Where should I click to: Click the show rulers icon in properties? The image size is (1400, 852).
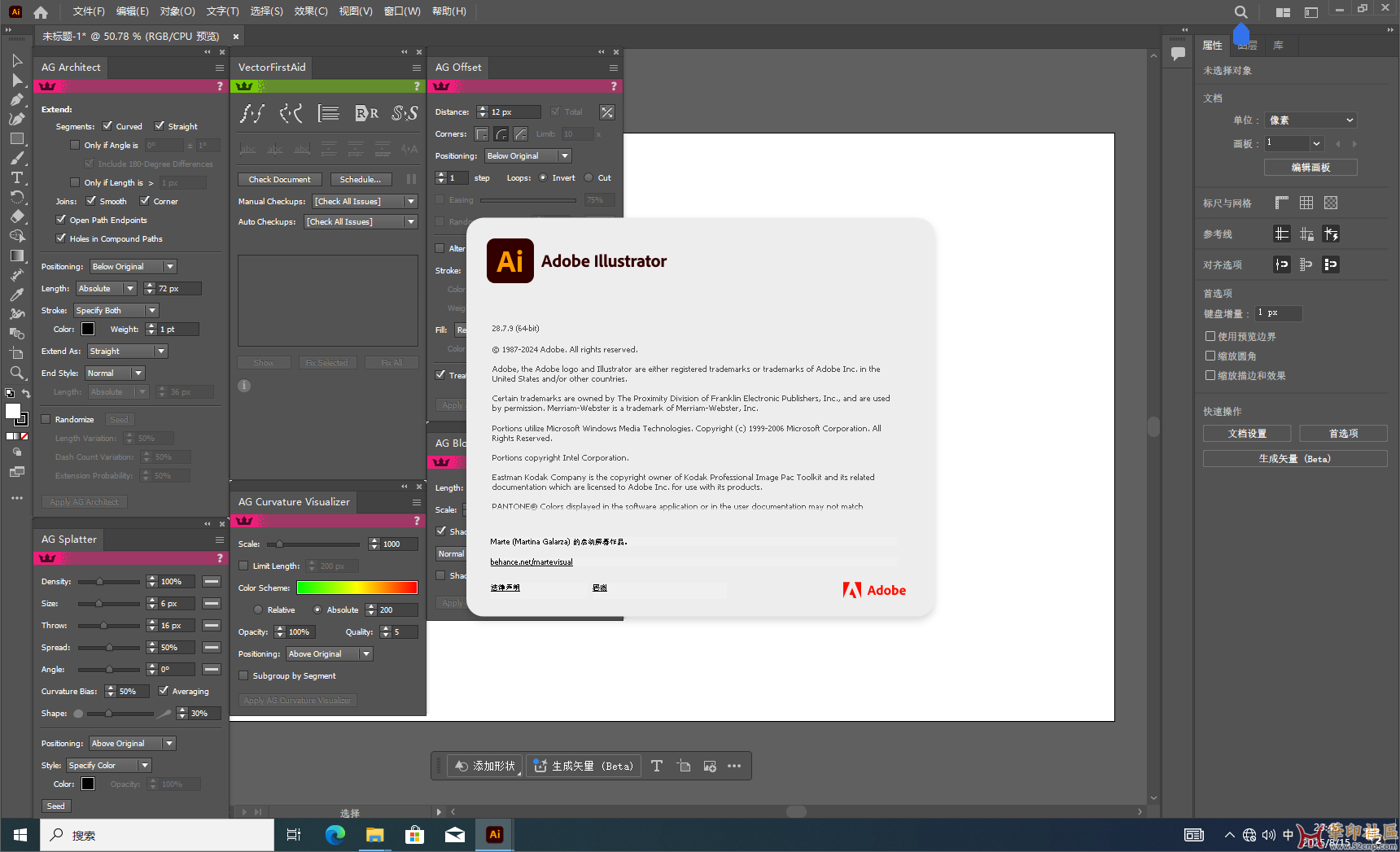point(1282,203)
